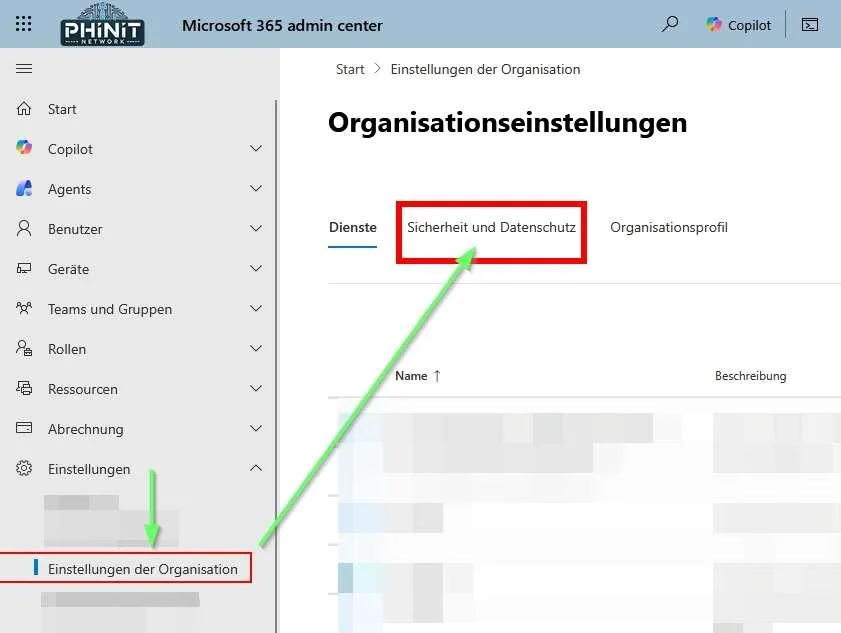Open the feedback panel icon top right
The height and width of the screenshot is (633, 841).
810,24
